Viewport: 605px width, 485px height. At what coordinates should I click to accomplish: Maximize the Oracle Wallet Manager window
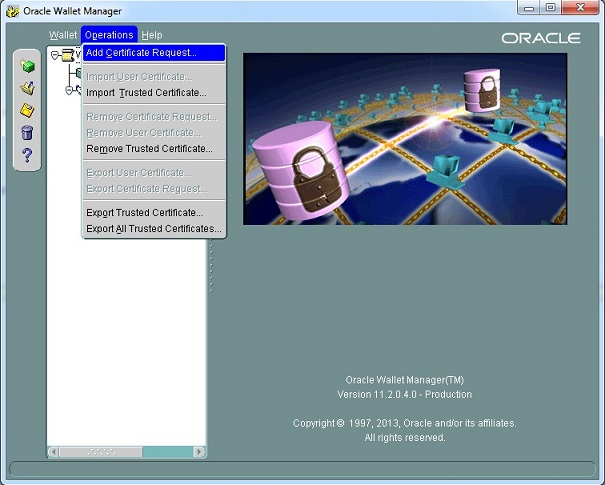pos(551,8)
